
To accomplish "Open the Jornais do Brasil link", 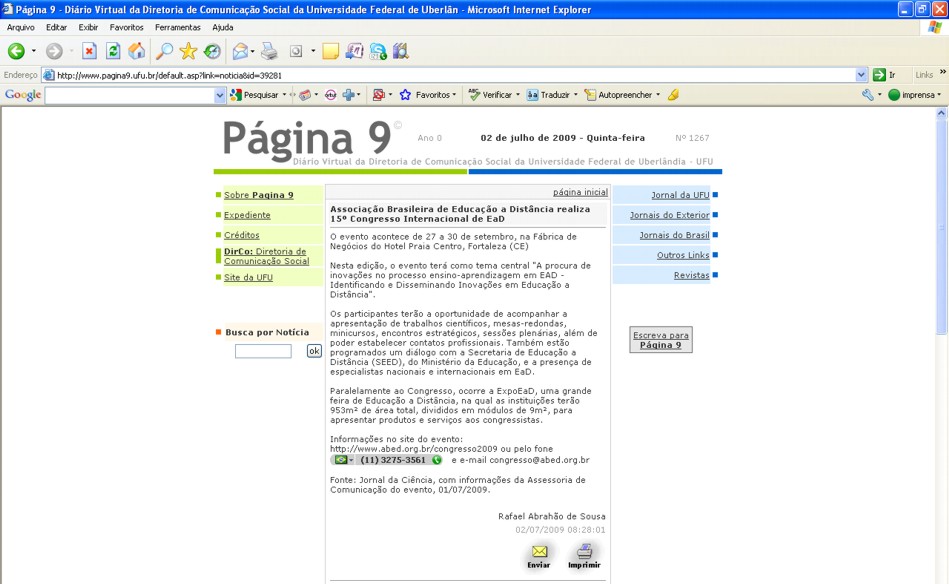I will (674, 235).
